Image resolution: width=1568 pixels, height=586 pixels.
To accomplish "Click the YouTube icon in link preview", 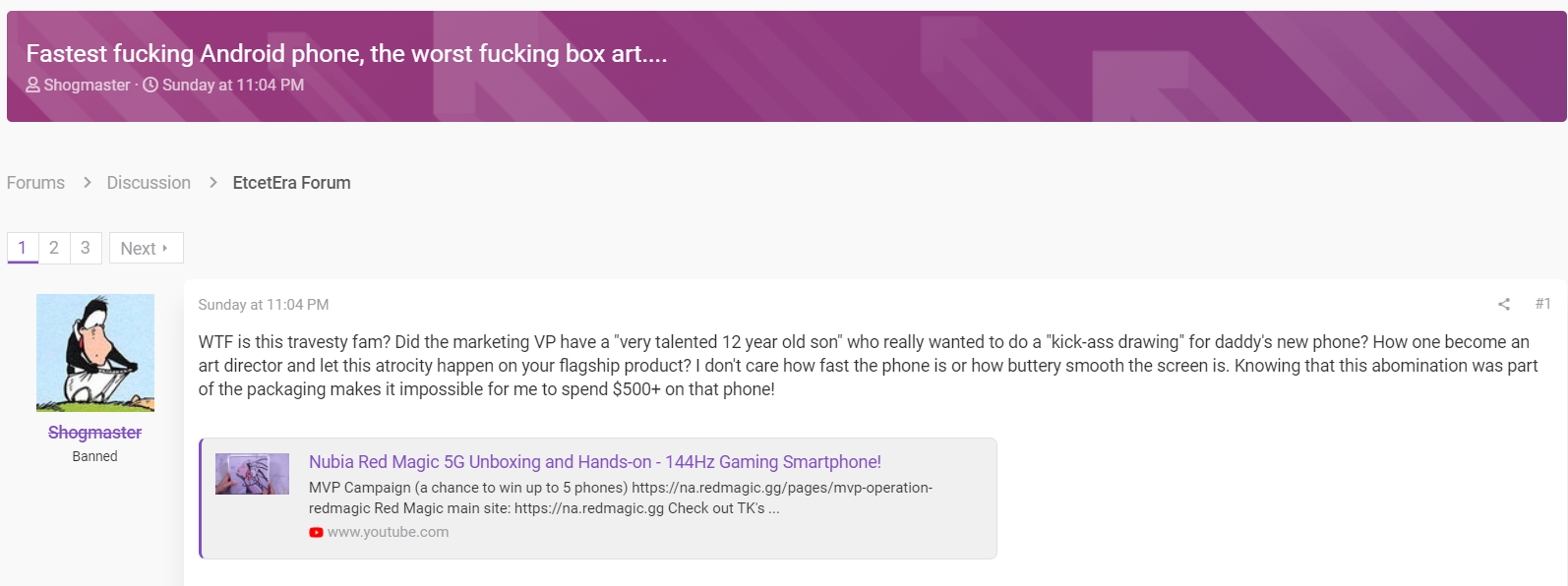I will pyautogui.click(x=316, y=532).
